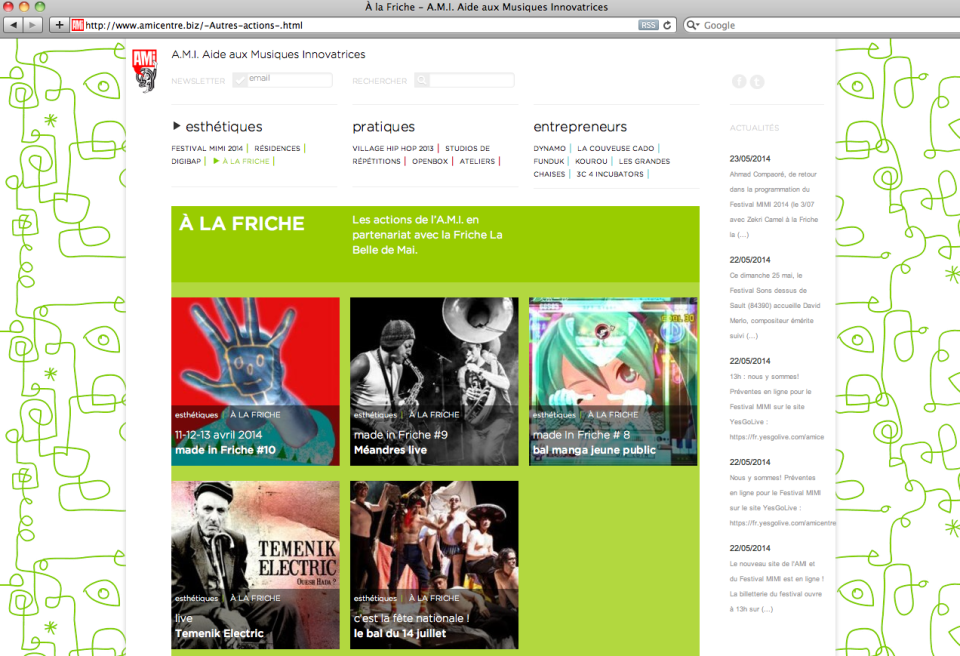Open the entrepreneurs section heading

tap(580, 127)
